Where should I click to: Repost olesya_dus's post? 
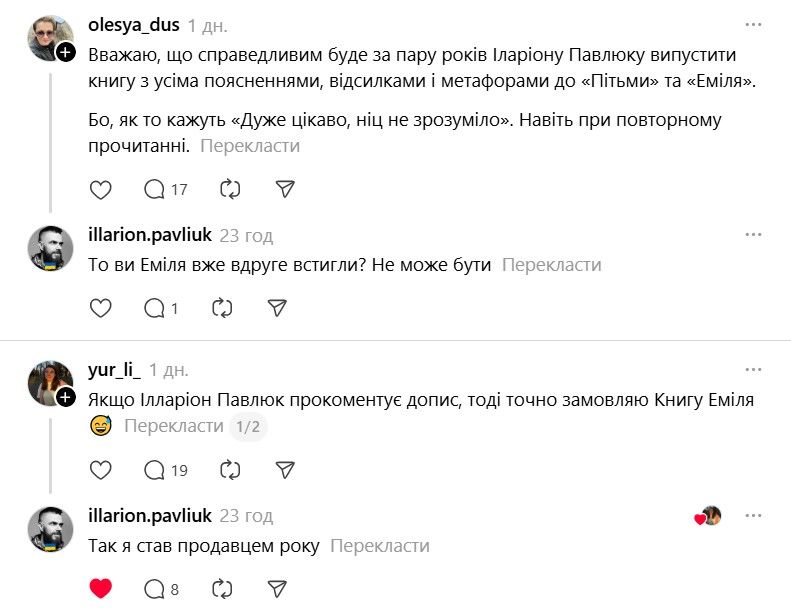click(x=229, y=189)
